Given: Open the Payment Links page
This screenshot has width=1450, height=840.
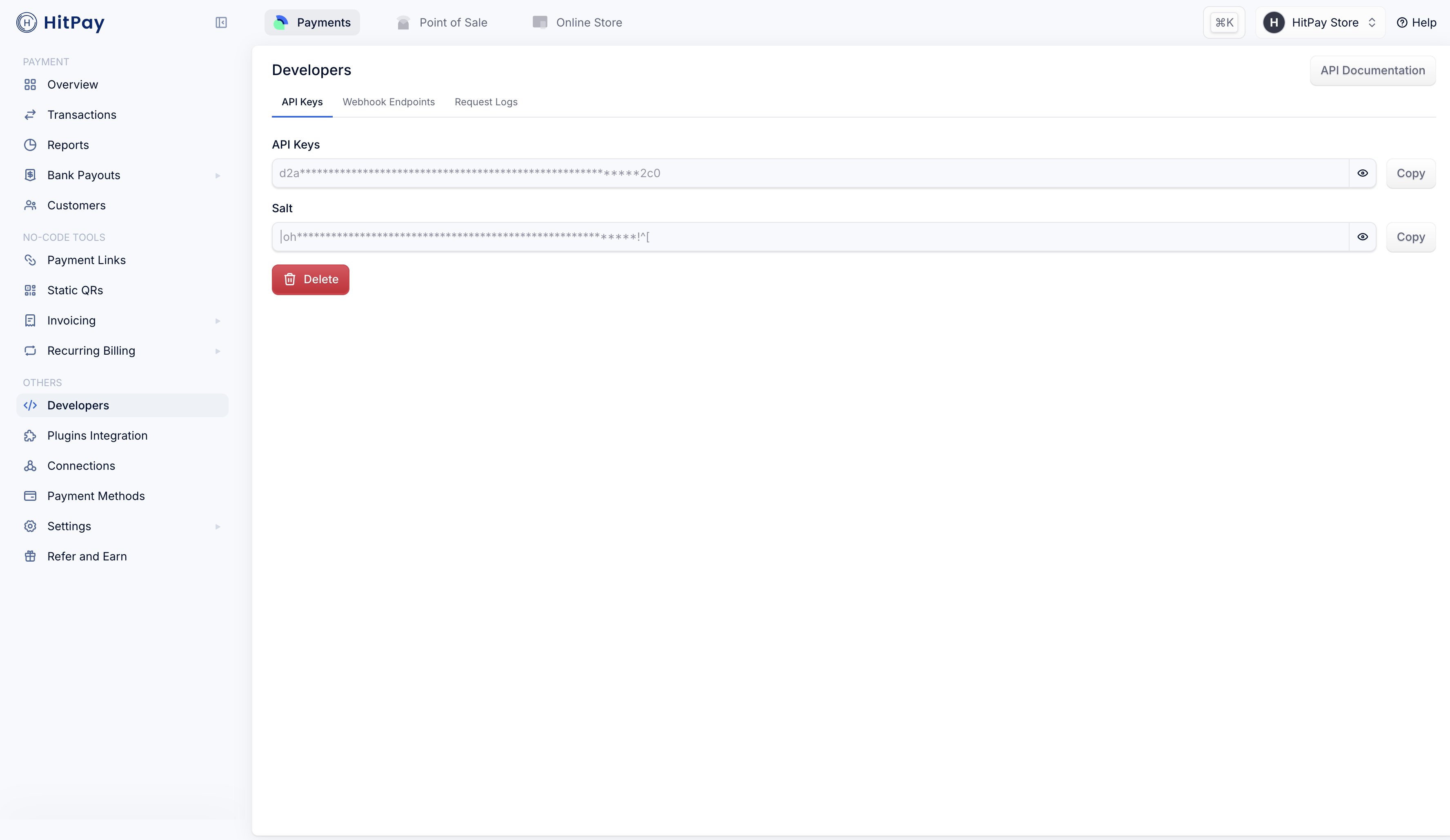Looking at the screenshot, I should pos(86,260).
